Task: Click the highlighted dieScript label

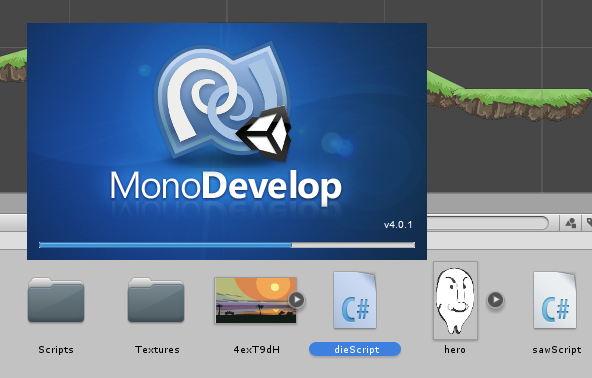Action: 355,349
